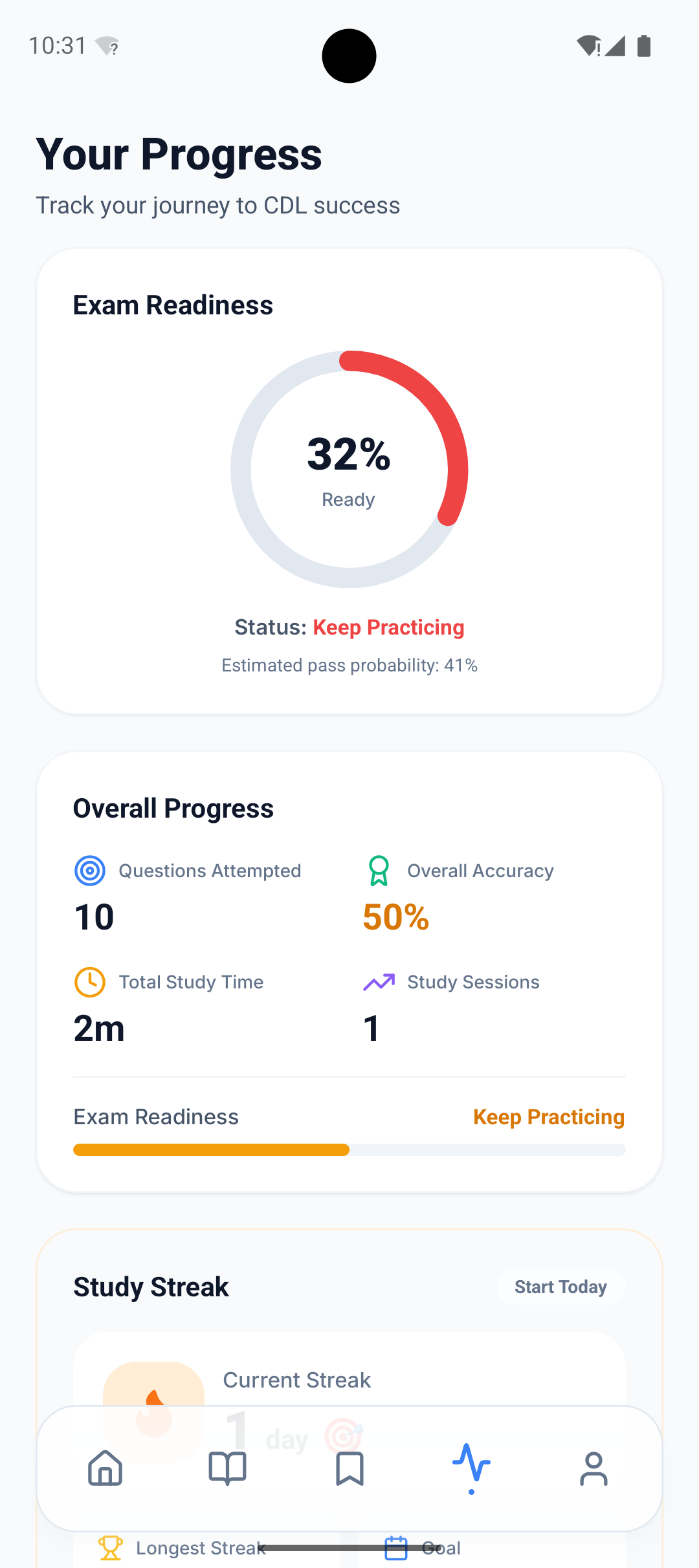Open the Home tab icon

click(x=105, y=1468)
